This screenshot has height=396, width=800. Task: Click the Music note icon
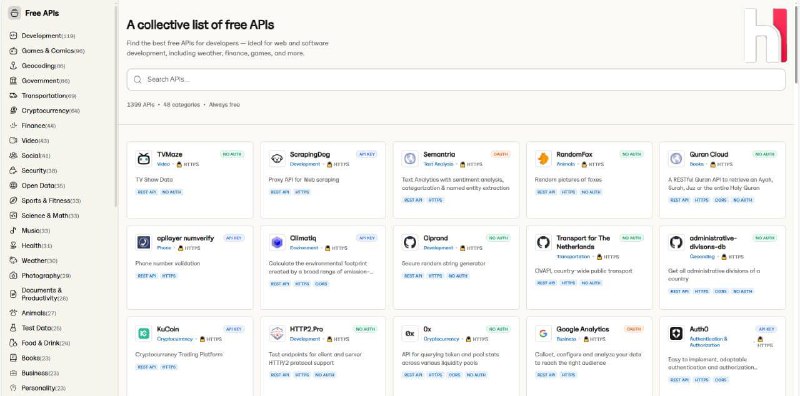tap(13, 231)
